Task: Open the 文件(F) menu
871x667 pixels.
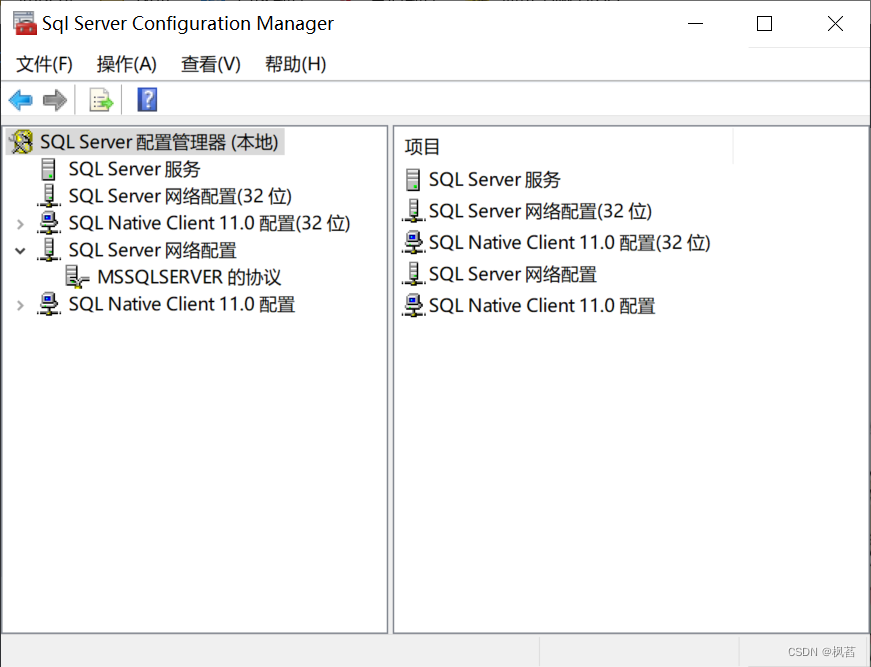Action: pyautogui.click(x=44, y=64)
